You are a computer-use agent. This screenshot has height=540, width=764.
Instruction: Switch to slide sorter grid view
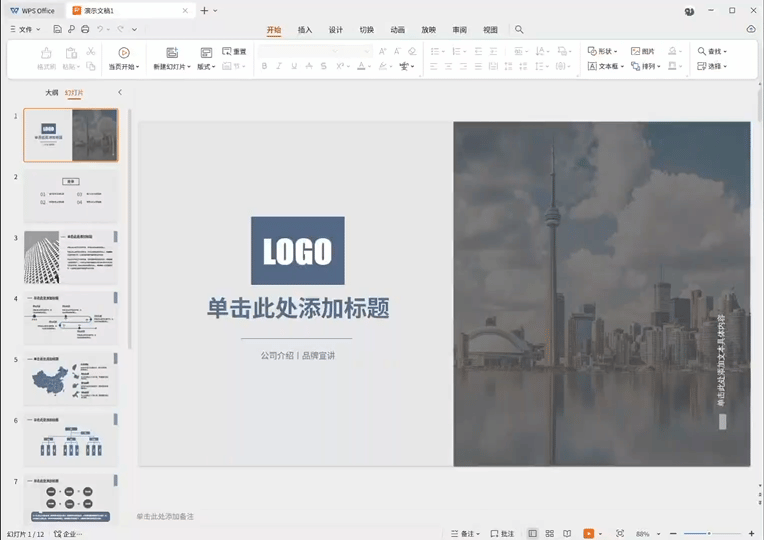click(x=550, y=534)
